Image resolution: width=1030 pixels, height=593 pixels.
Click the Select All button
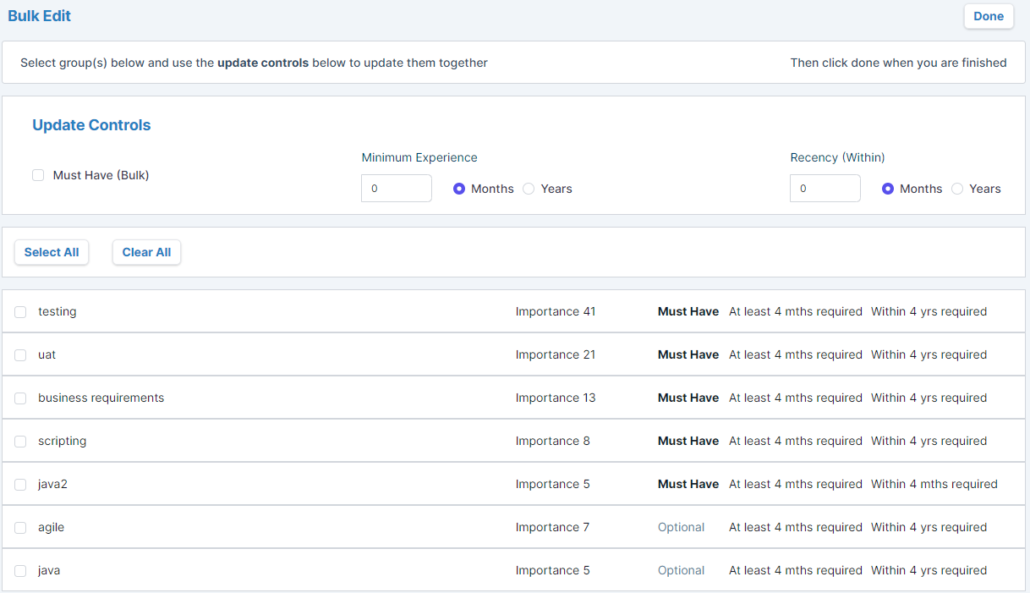(x=51, y=252)
